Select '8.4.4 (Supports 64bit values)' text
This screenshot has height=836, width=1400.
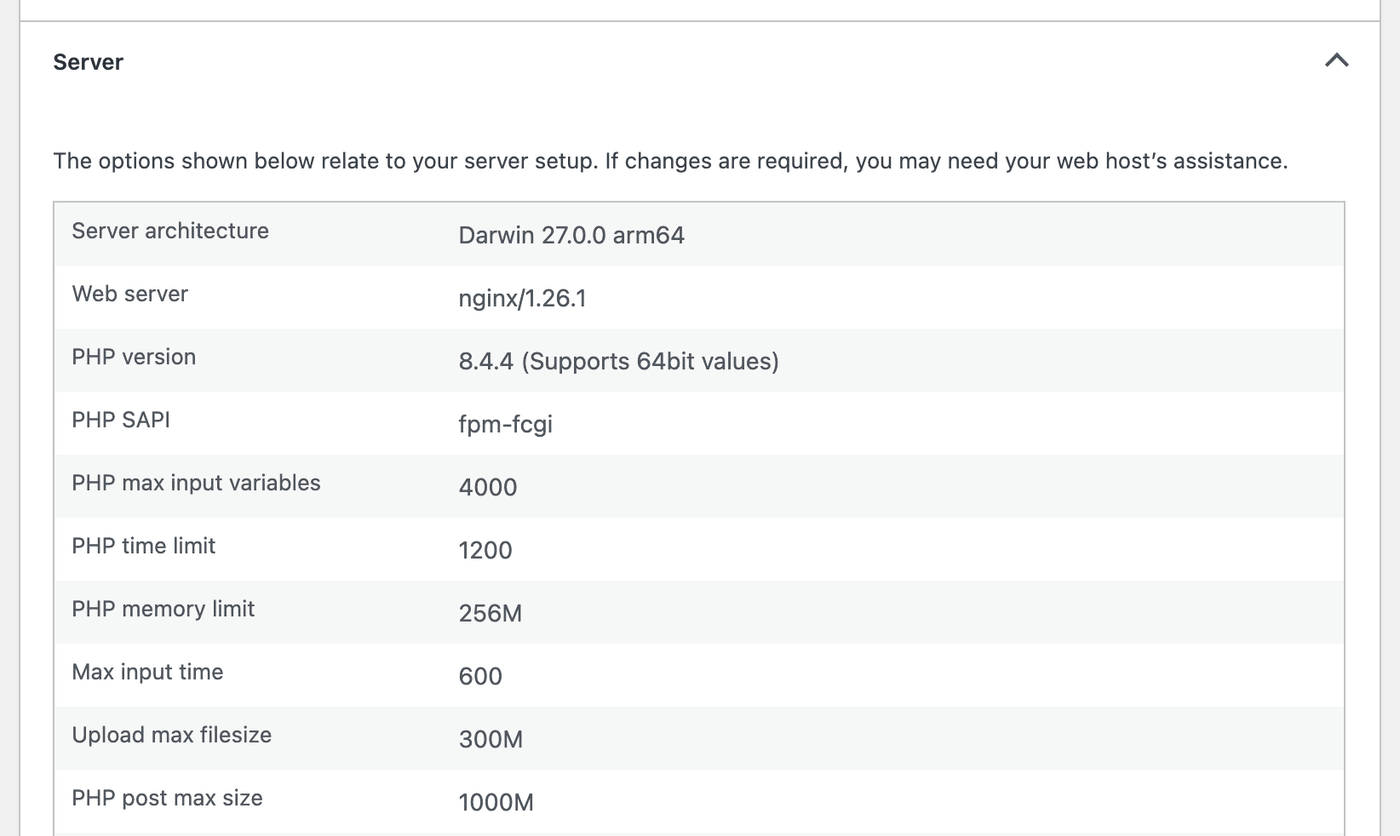coord(618,361)
